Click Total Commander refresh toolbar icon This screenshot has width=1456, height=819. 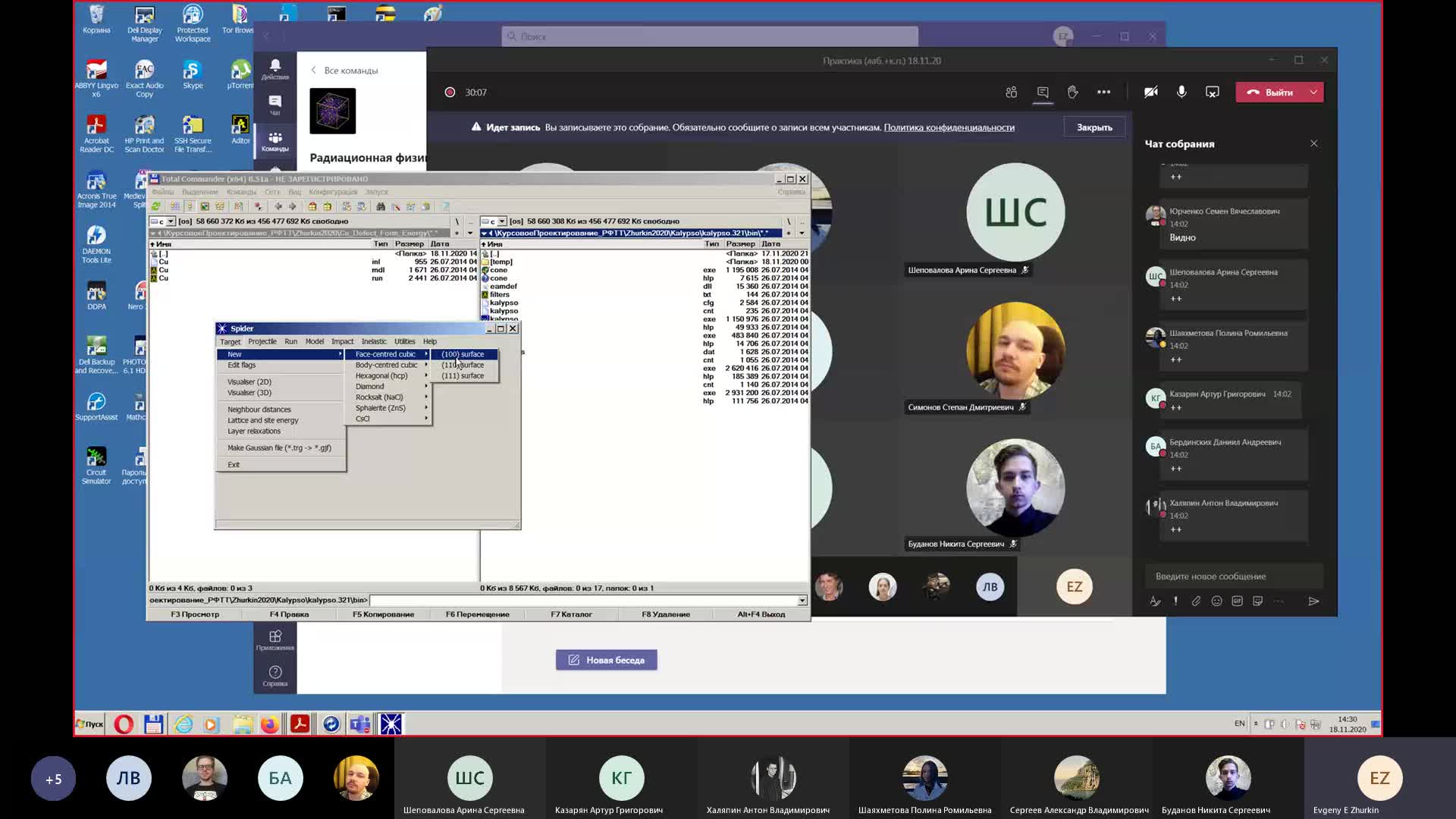156,206
